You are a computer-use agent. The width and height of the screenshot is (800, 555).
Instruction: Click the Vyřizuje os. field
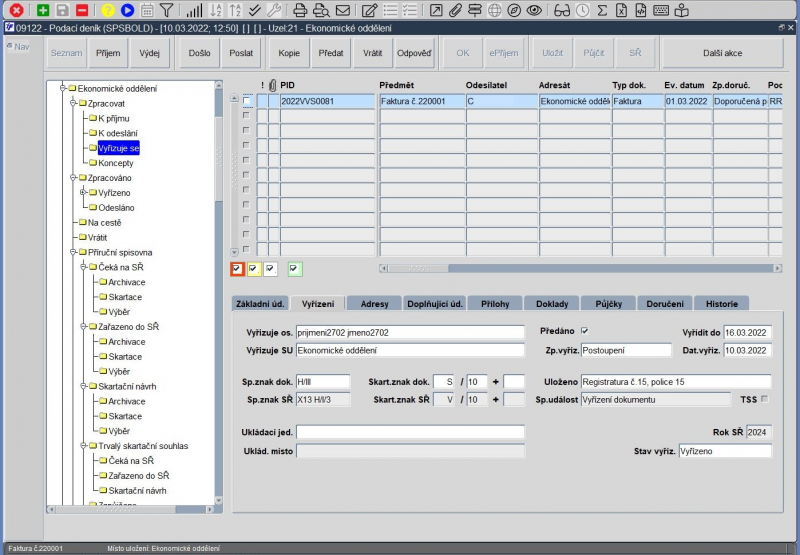pos(410,333)
